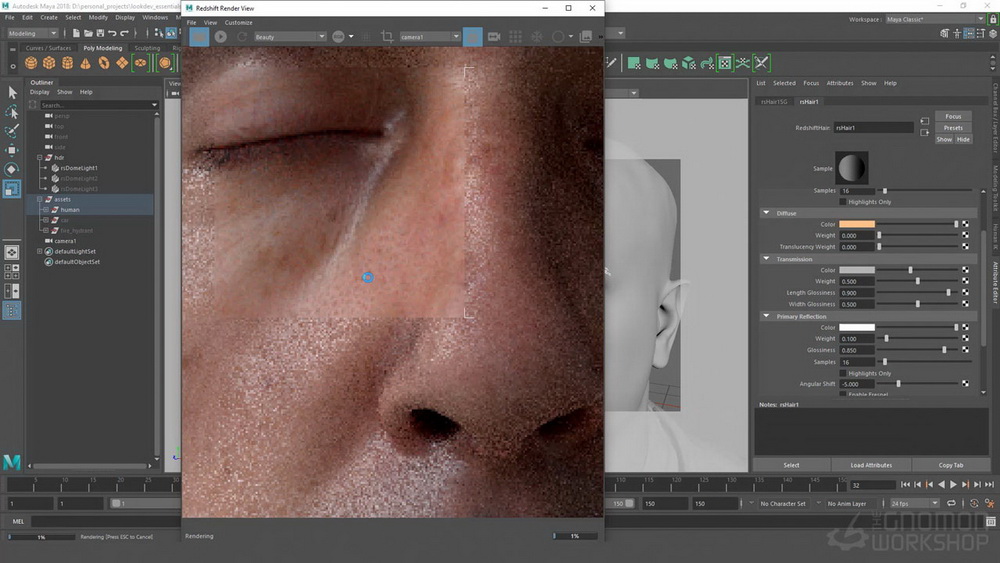
Task: Map texture to Transmission Color checker button
Action: coord(965,270)
